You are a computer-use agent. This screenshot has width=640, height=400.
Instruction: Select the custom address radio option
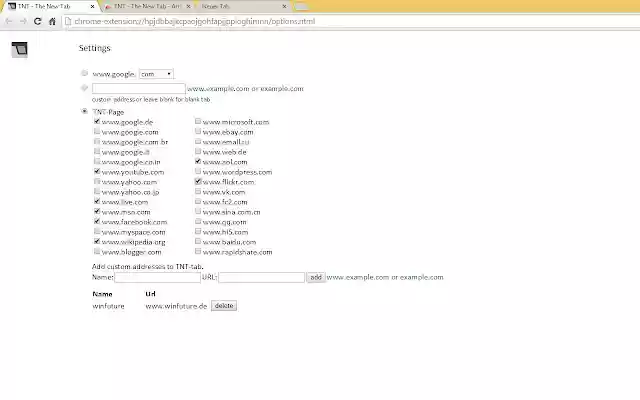(84, 88)
